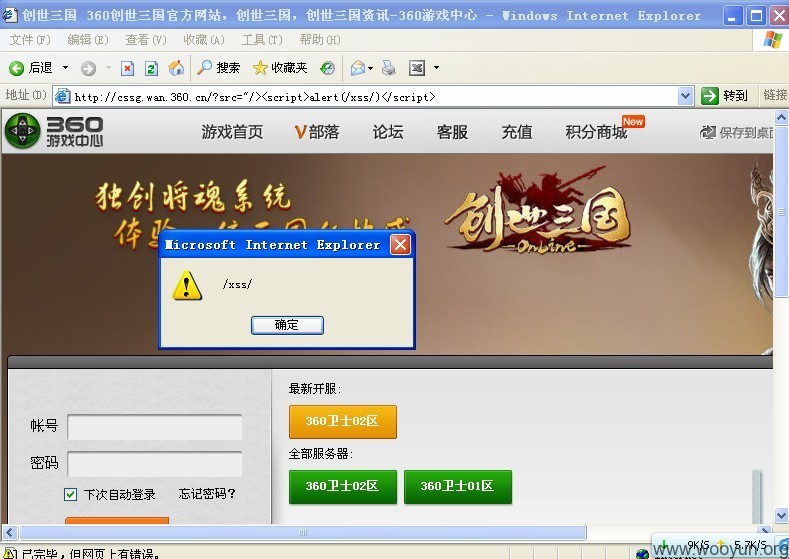The width and height of the screenshot is (789, 559).
Task: Open the 查看(V) menu
Action: [146, 39]
